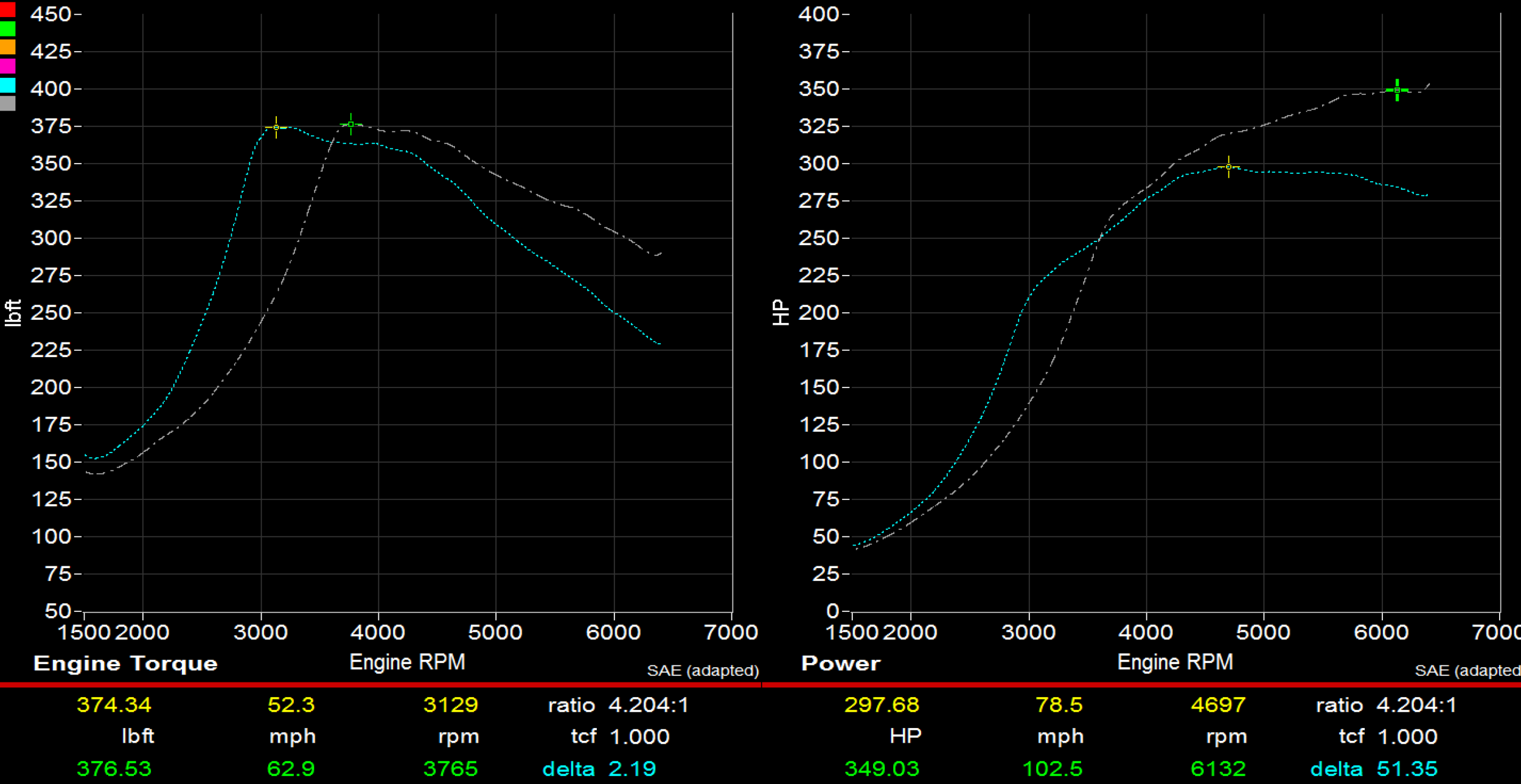The width and height of the screenshot is (1521, 784).
Task: Click the yellow peak power cursor marker
Action: [x=1228, y=167]
